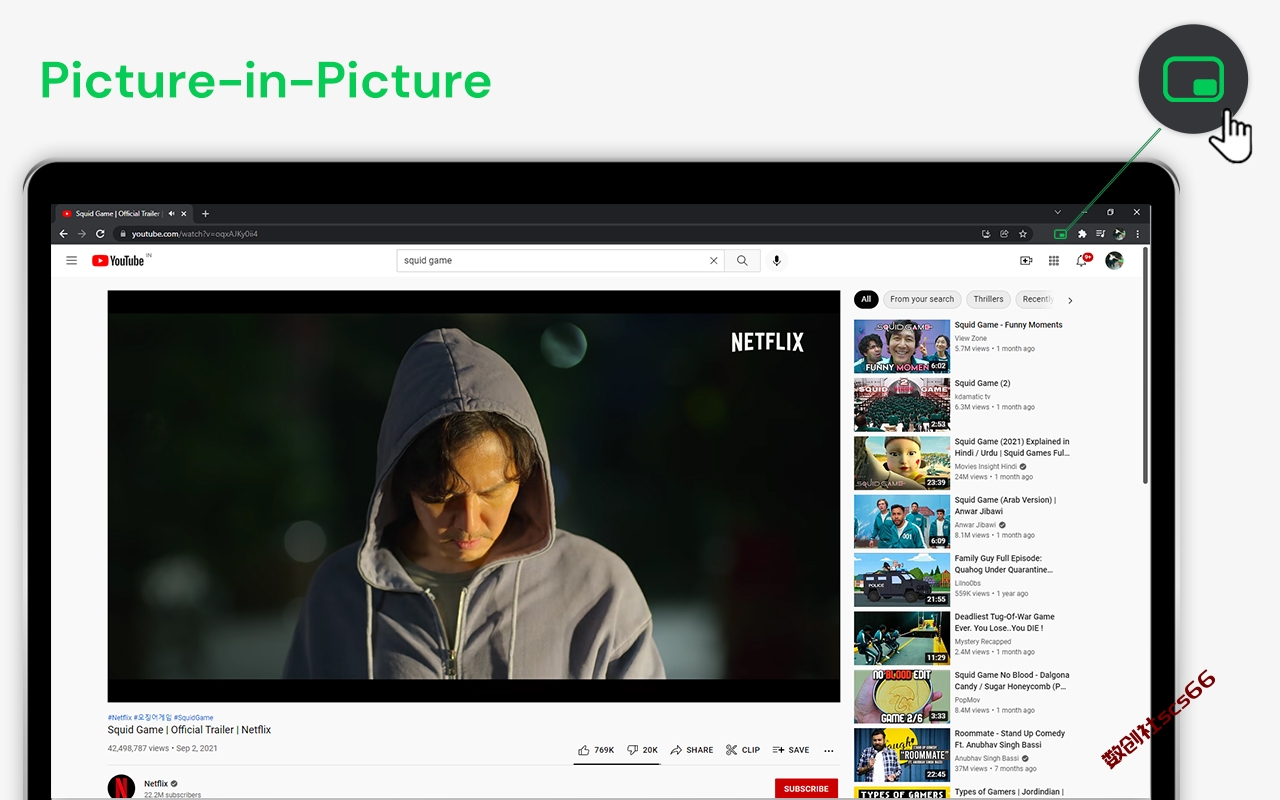Click the youtube.com address bar URL
The image size is (1280, 800).
(195, 234)
